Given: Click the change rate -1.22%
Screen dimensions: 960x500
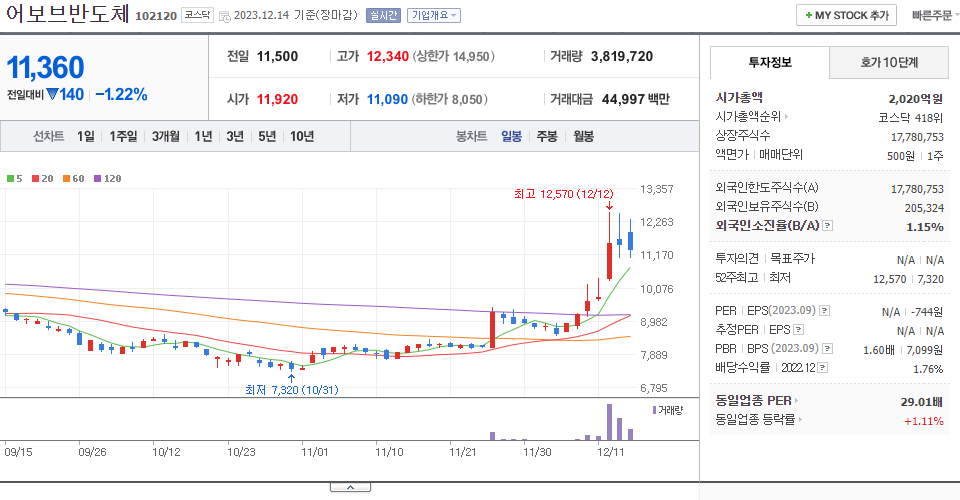Looking at the screenshot, I should coord(121,95).
